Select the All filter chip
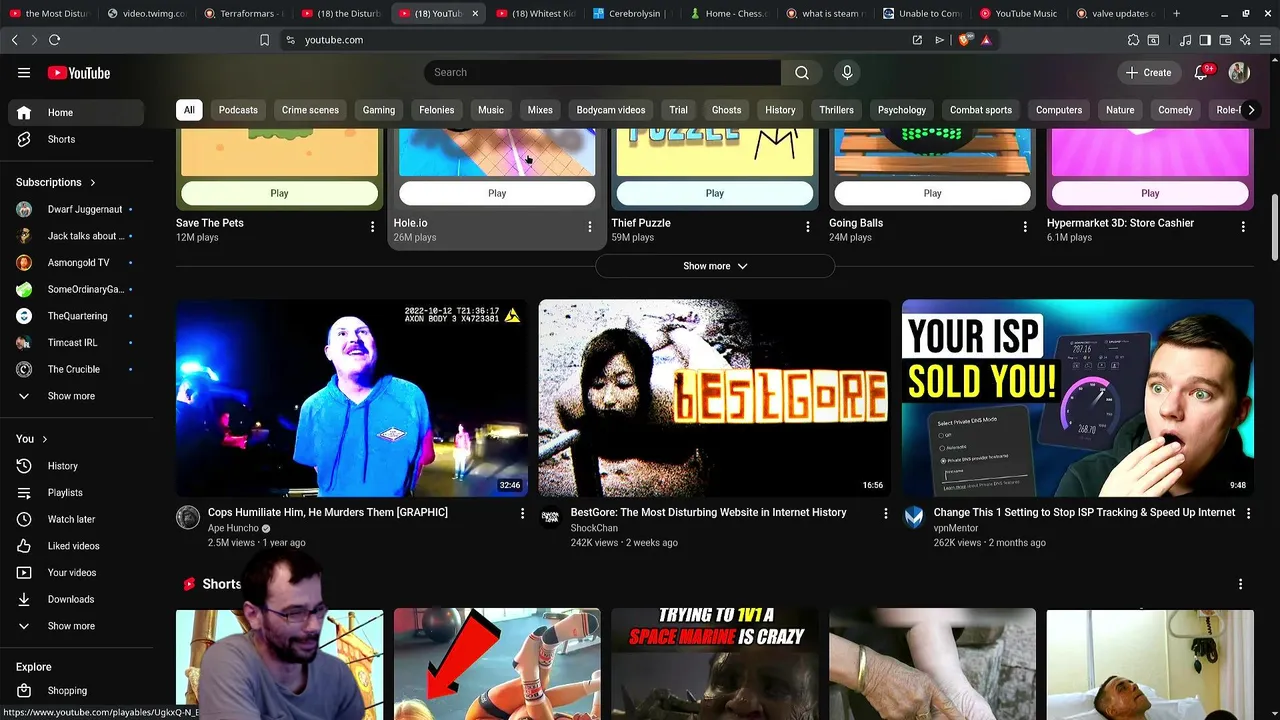1280x720 pixels. [189, 110]
